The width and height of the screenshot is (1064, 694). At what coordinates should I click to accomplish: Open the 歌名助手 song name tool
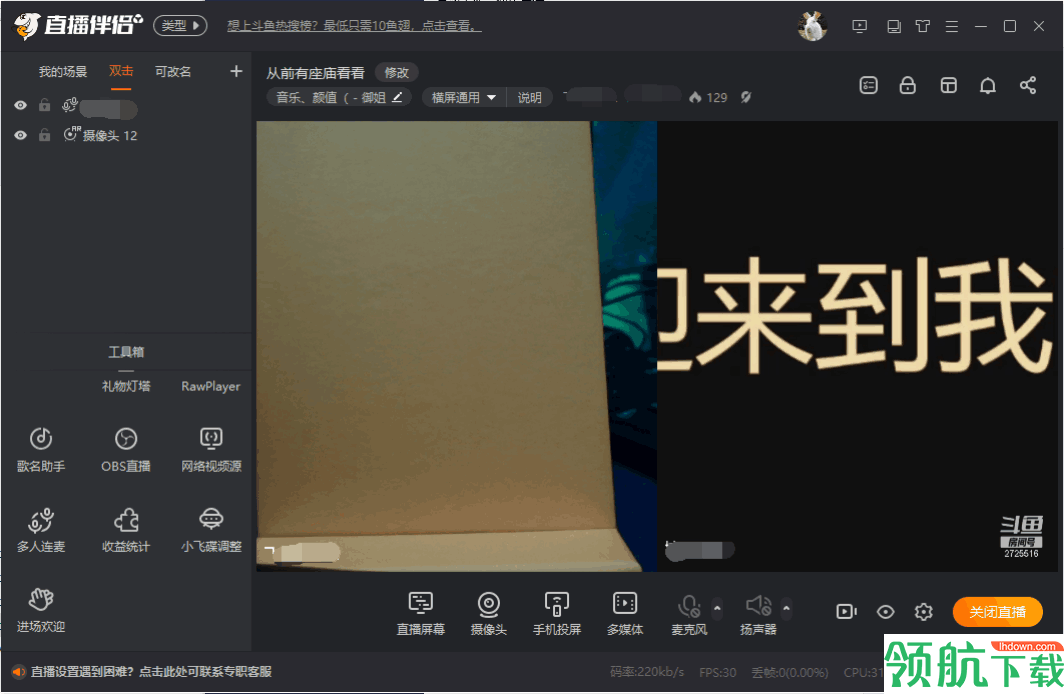(41, 450)
